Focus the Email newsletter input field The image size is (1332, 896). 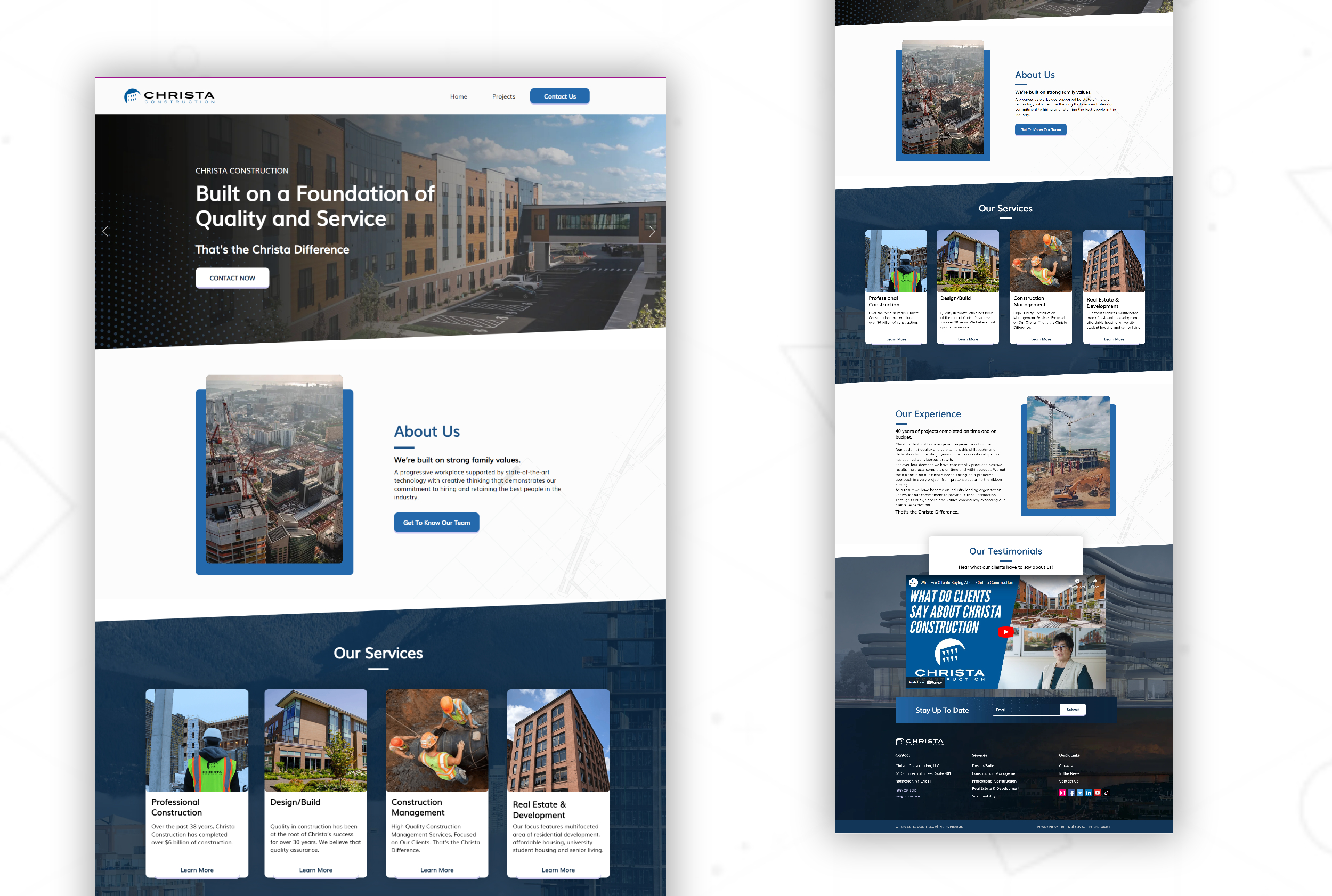click(x=1026, y=710)
